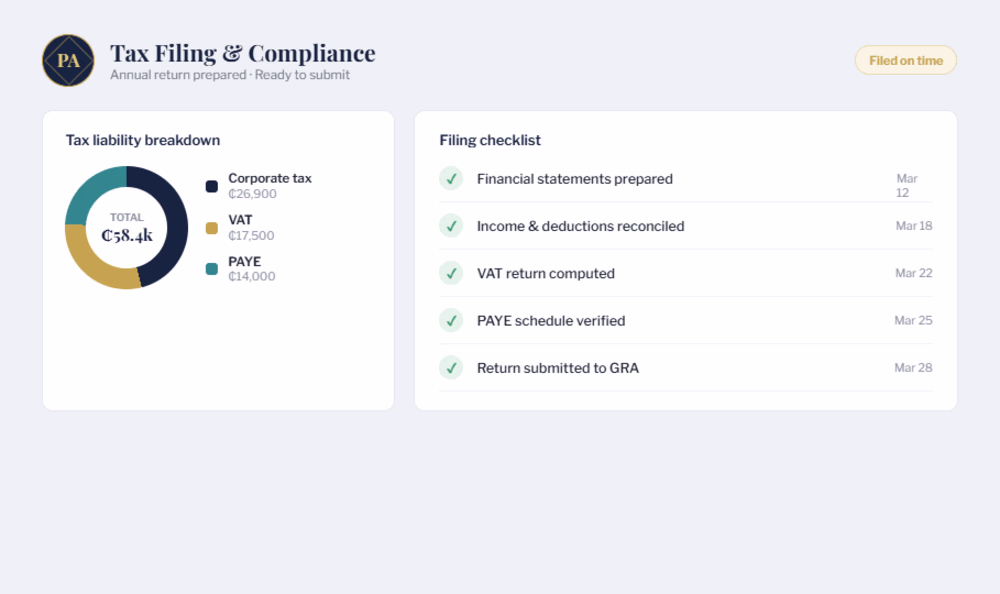Click checkmark beside Income & deductions reconciled
The width and height of the screenshot is (1000, 594).
click(451, 226)
